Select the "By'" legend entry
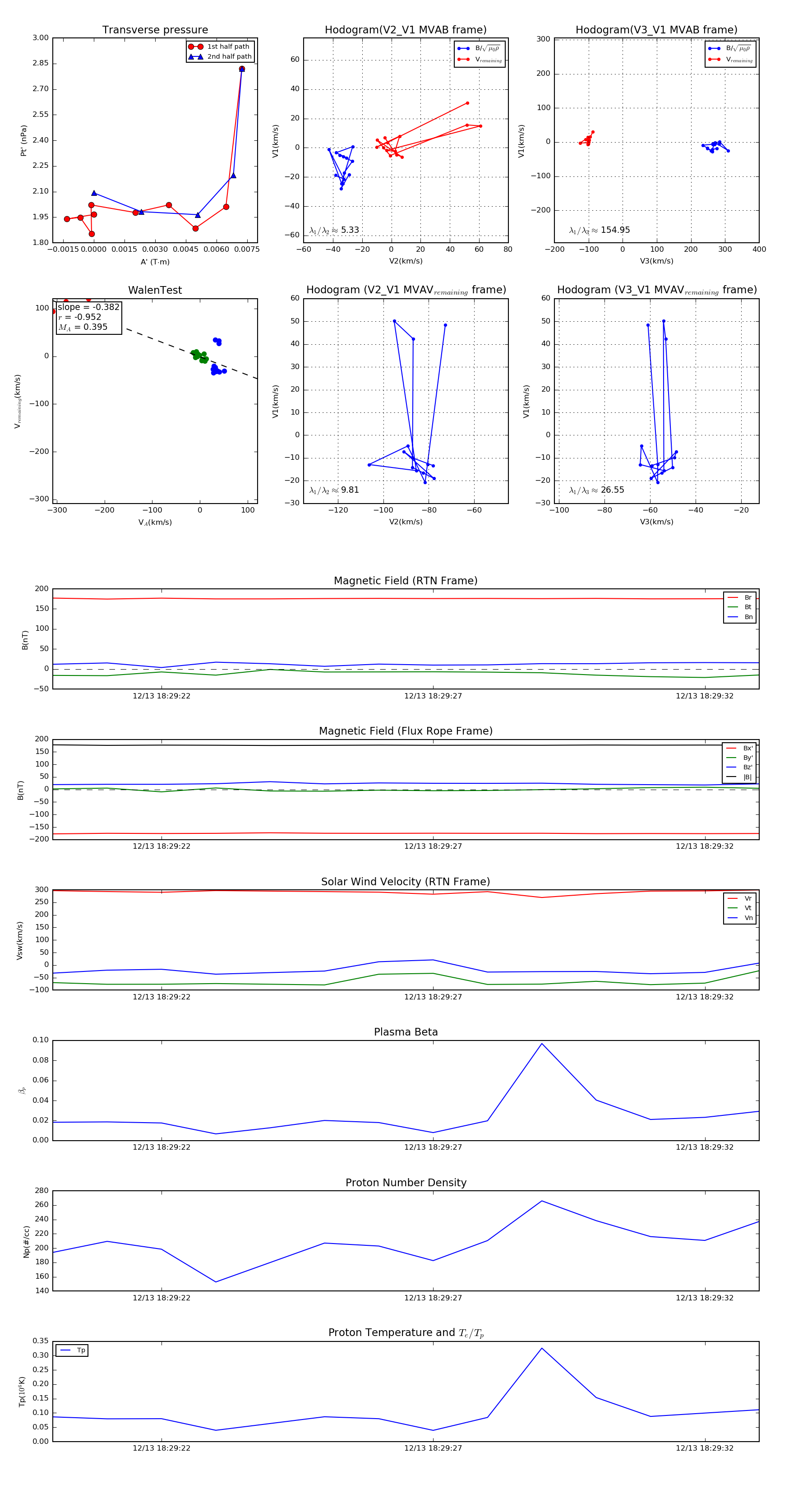Viewport: 812px width, 1489px height. click(739, 758)
